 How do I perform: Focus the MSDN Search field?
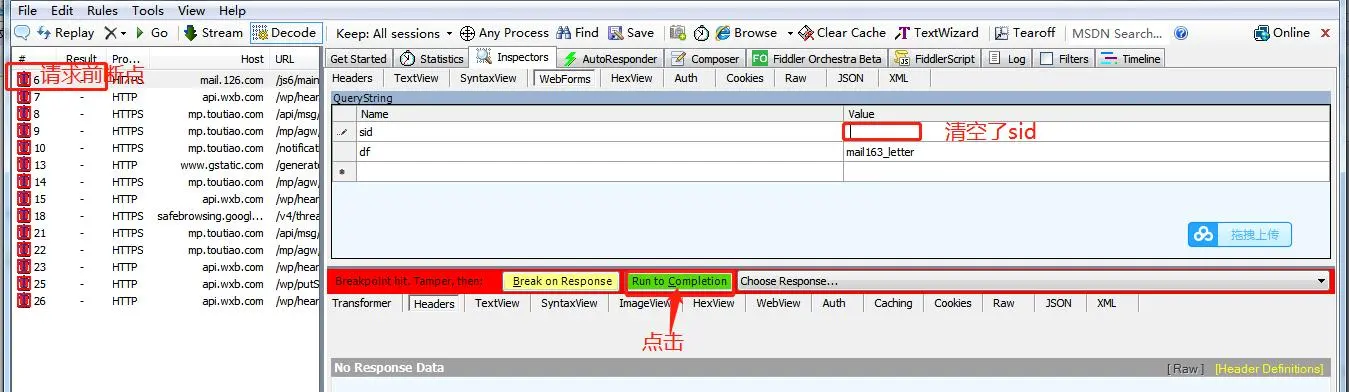pos(1120,33)
